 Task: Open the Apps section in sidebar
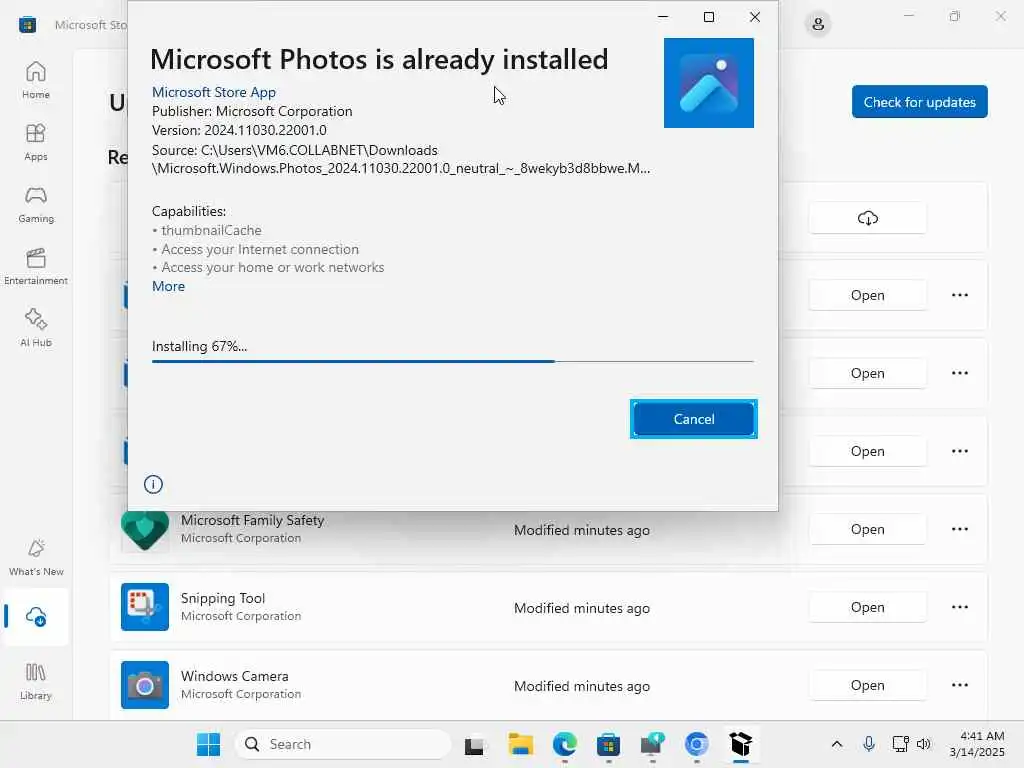[x=36, y=142]
